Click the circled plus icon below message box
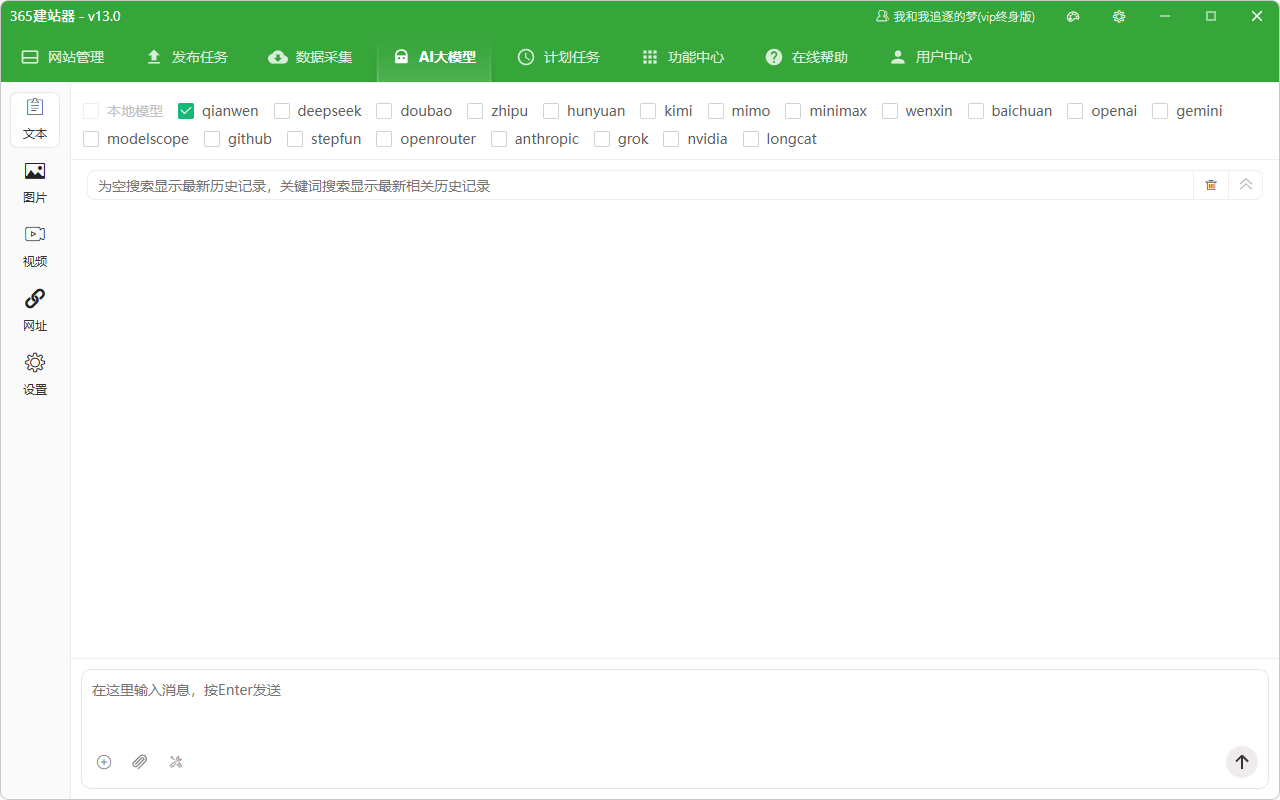This screenshot has width=1280, height=800. click(x=104, y=762)
